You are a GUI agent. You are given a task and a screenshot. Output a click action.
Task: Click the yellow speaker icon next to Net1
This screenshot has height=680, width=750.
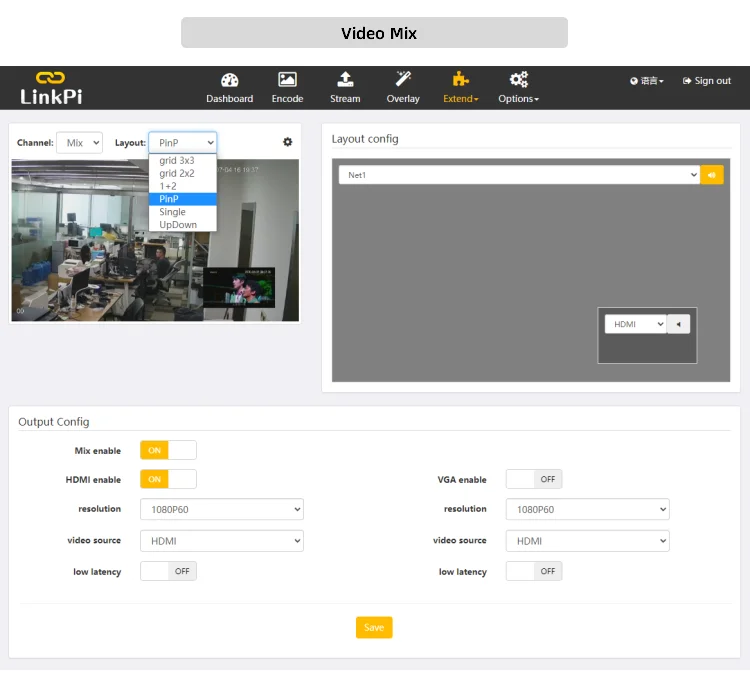tap(712, 175)
